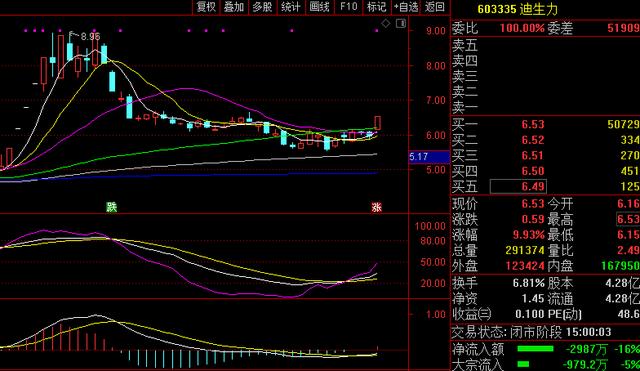Click 外盘 value 123424
Viewport: 640px width, 371px height.
coord(525,266)
